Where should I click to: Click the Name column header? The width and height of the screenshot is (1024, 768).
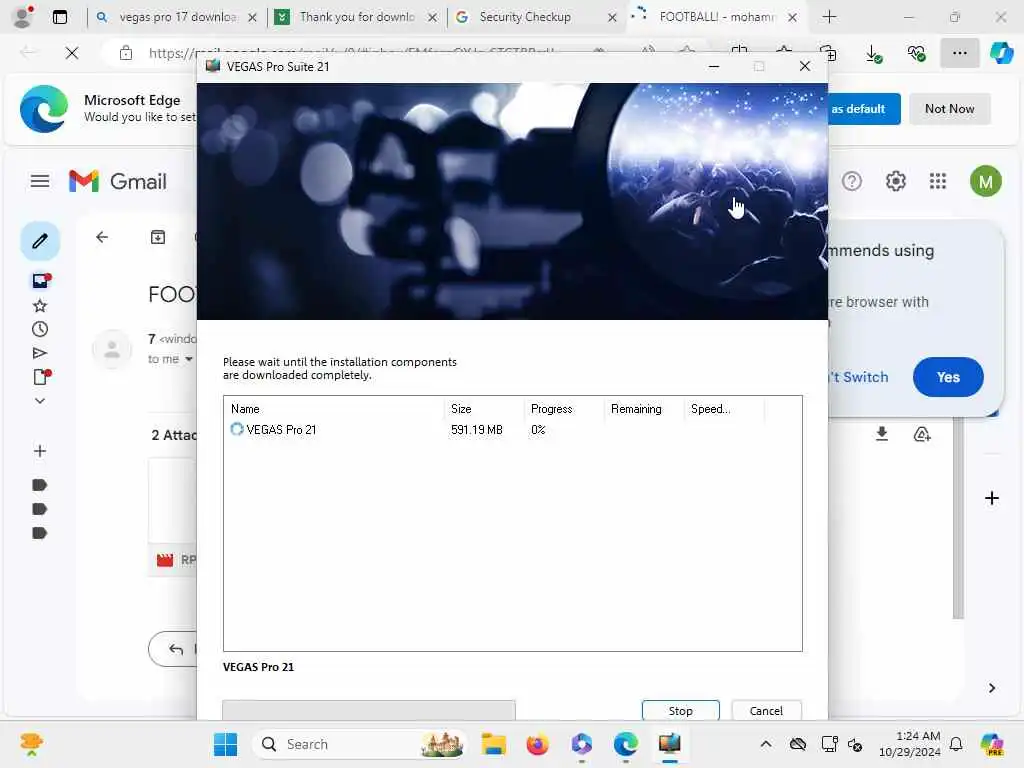point(334,409)
